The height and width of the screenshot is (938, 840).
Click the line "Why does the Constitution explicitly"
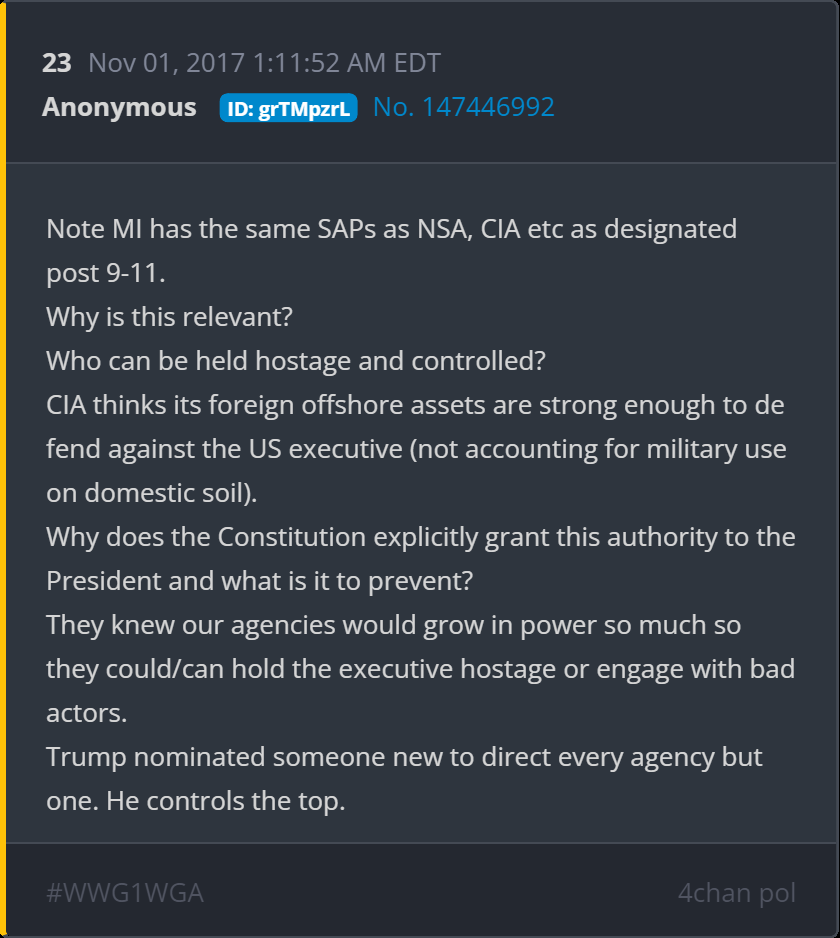pyautogui.click(x=420, y=536)
